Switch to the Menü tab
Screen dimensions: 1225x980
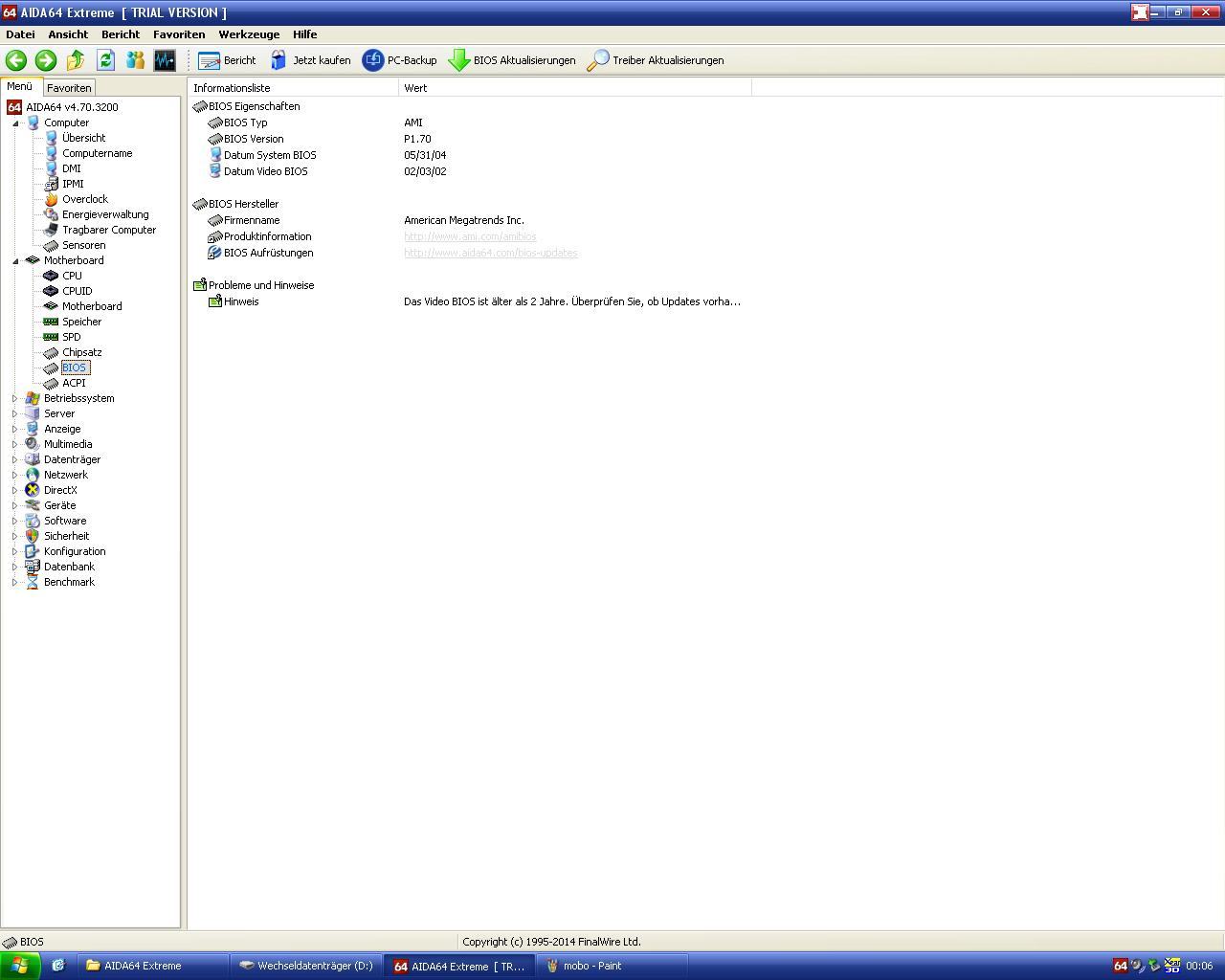click(x=20, y=86)
